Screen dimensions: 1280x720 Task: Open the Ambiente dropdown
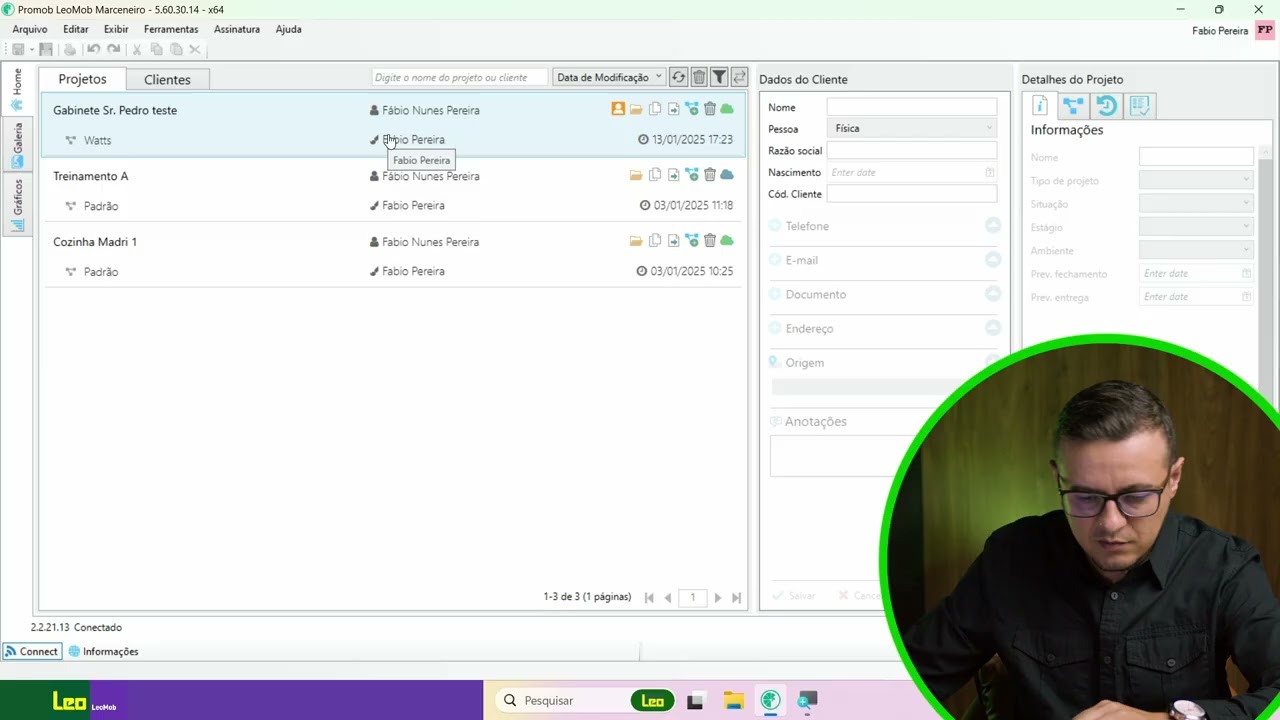[1196, 250]
